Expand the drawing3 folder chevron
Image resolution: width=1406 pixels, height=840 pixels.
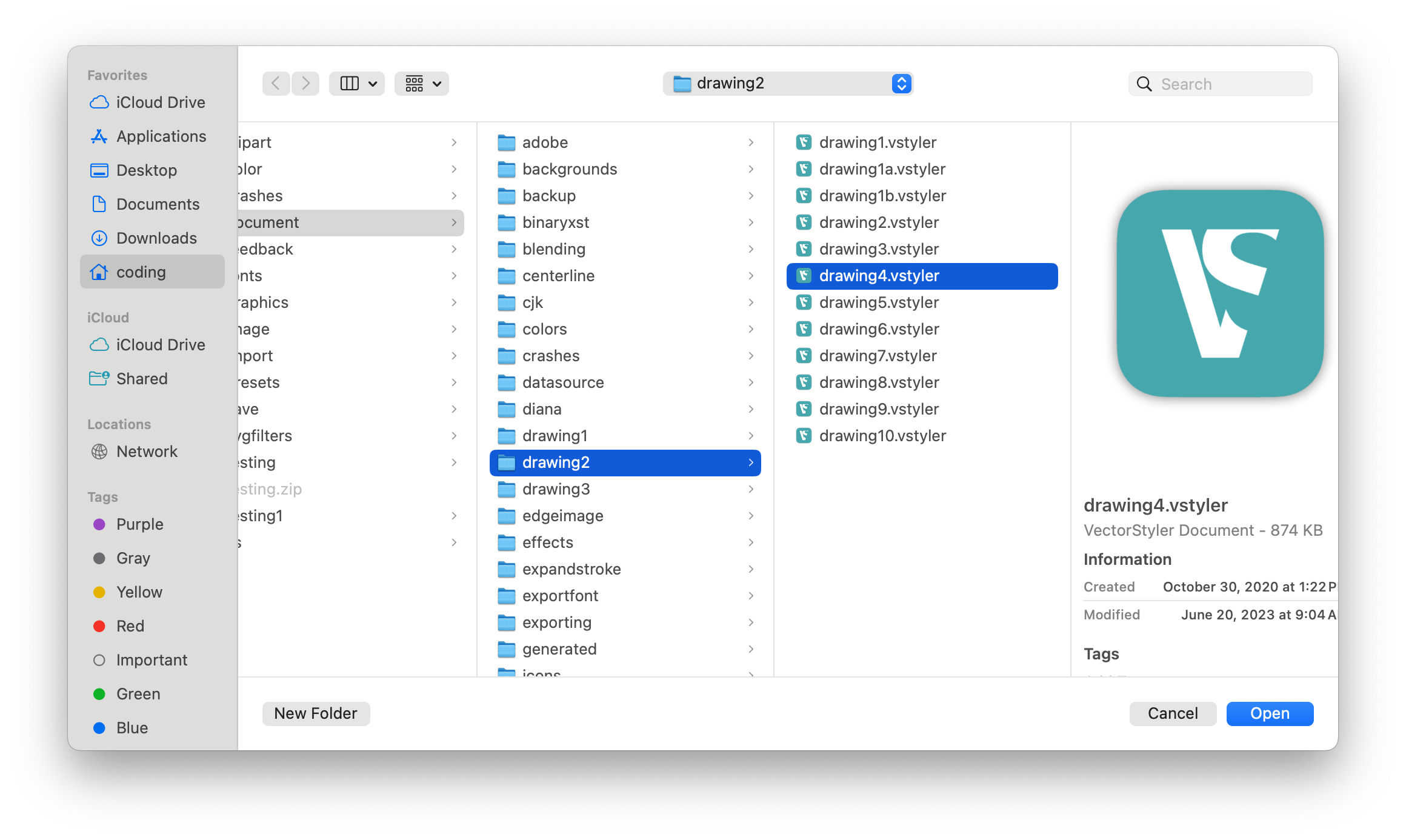(x=751, y=489)
